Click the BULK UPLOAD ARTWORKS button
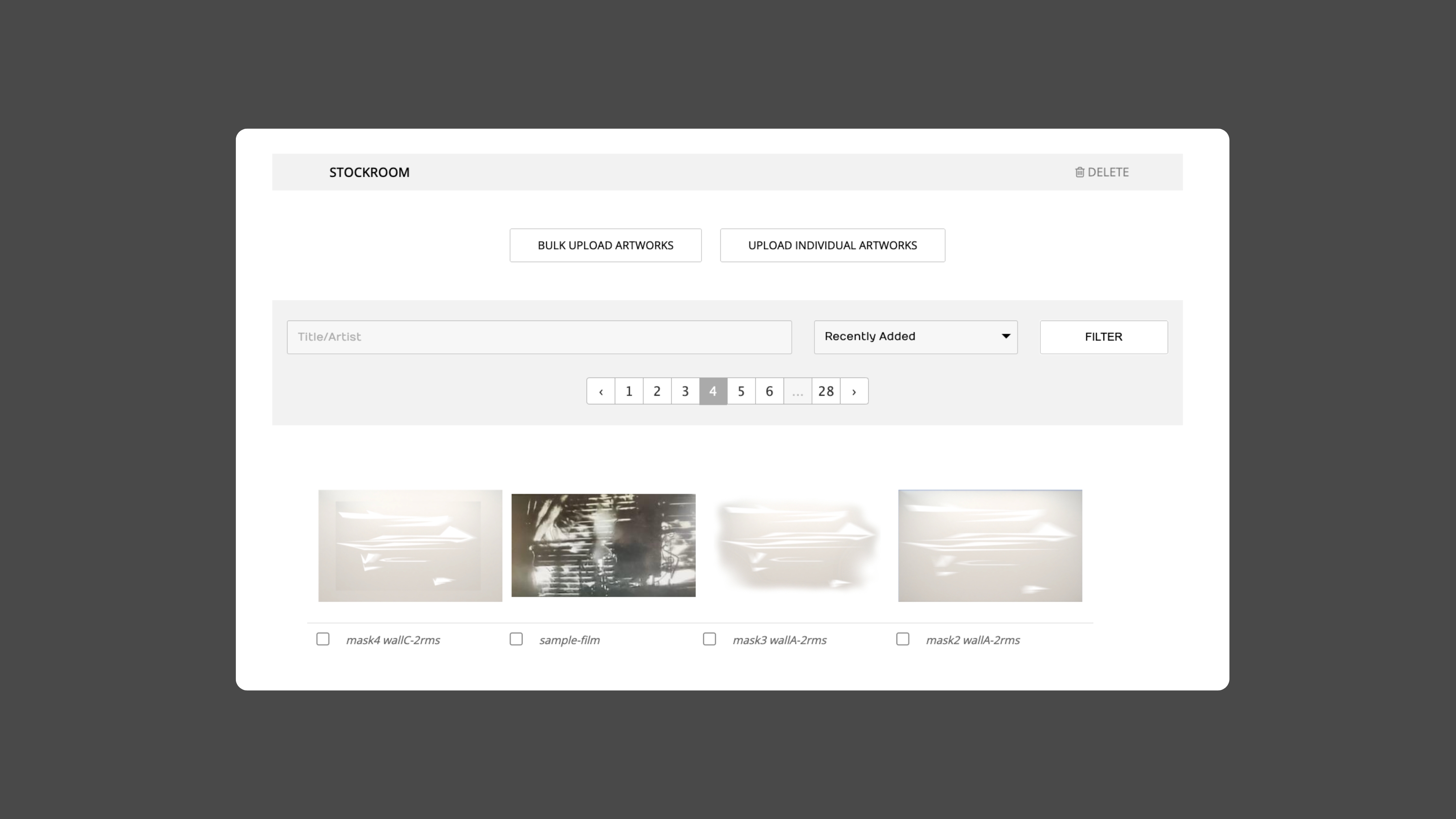This screenshot has height=819, width=1456. coord(605,245)
